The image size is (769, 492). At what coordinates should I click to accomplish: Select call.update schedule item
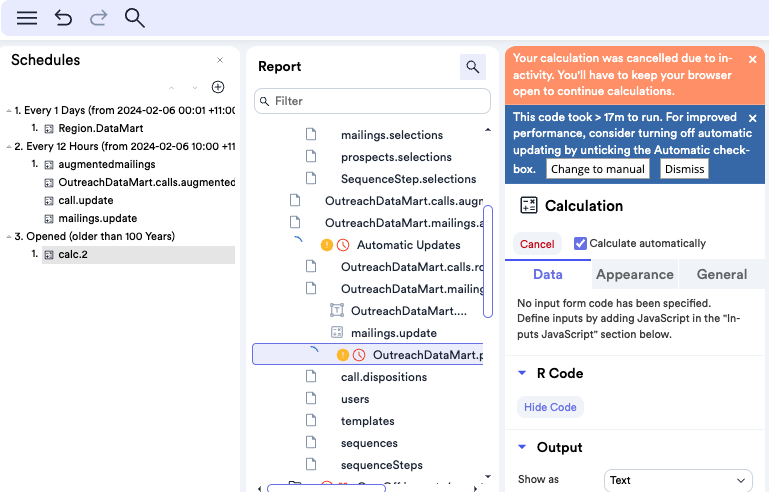85,201
